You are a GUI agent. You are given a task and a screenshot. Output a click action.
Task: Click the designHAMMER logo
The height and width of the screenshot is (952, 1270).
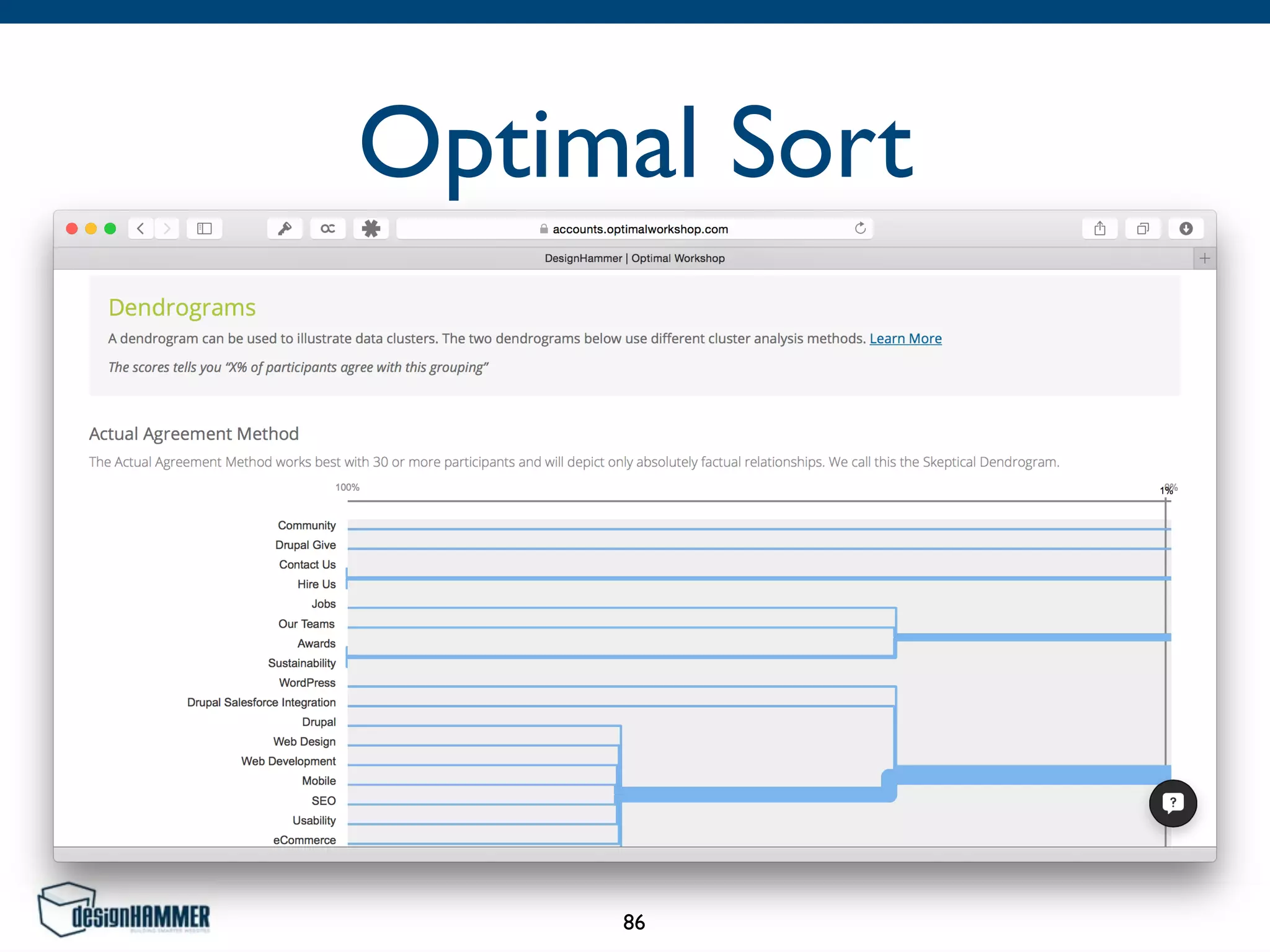(x=124, y=910)
